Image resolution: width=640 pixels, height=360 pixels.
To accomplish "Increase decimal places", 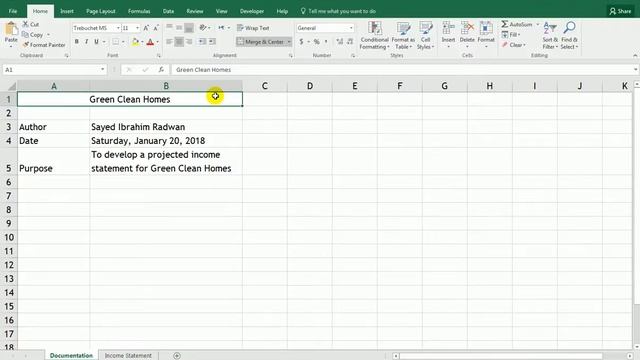I will (x=340, y=42).
